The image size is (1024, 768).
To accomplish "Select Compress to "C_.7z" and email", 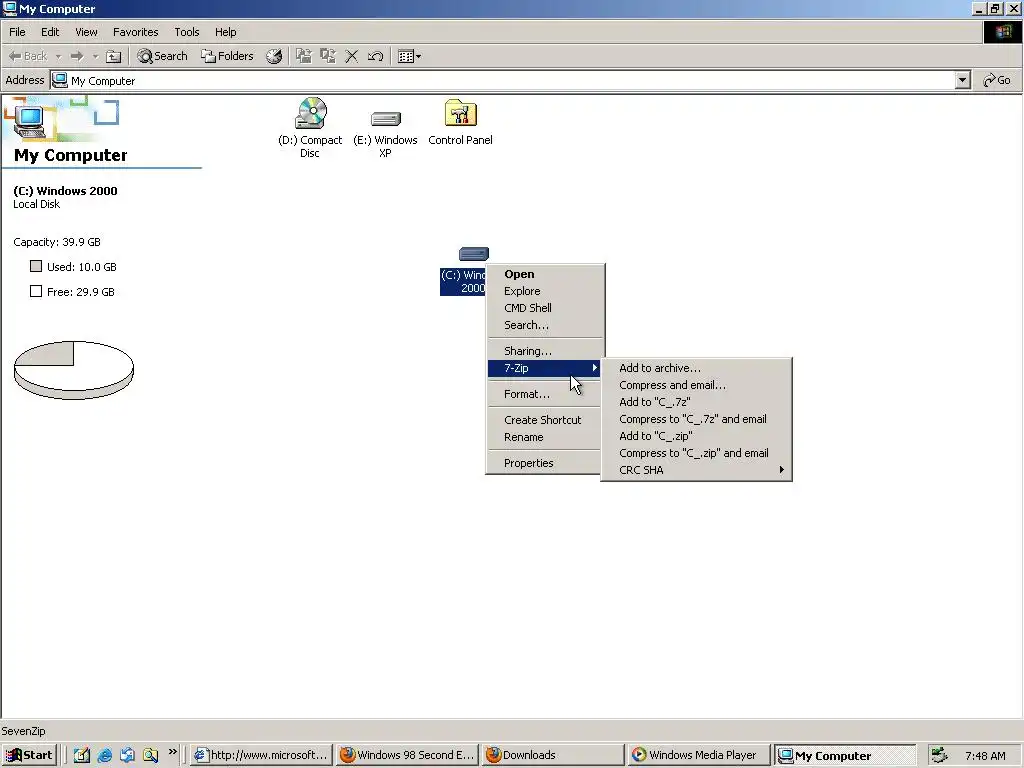I will pyautogui.click(x=696, y=419).
